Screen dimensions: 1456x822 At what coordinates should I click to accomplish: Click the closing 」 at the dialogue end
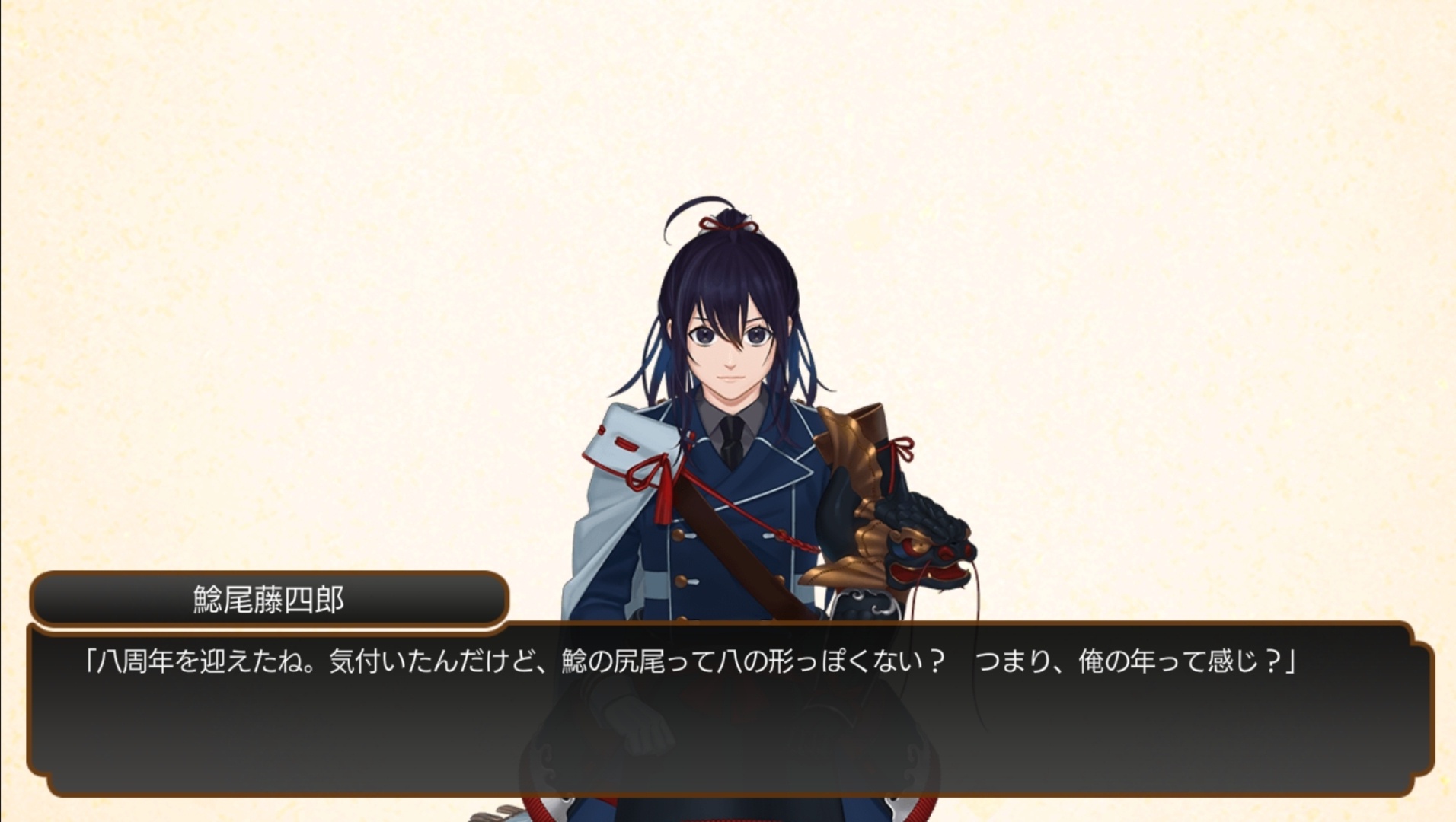(x=1289, y=662)
